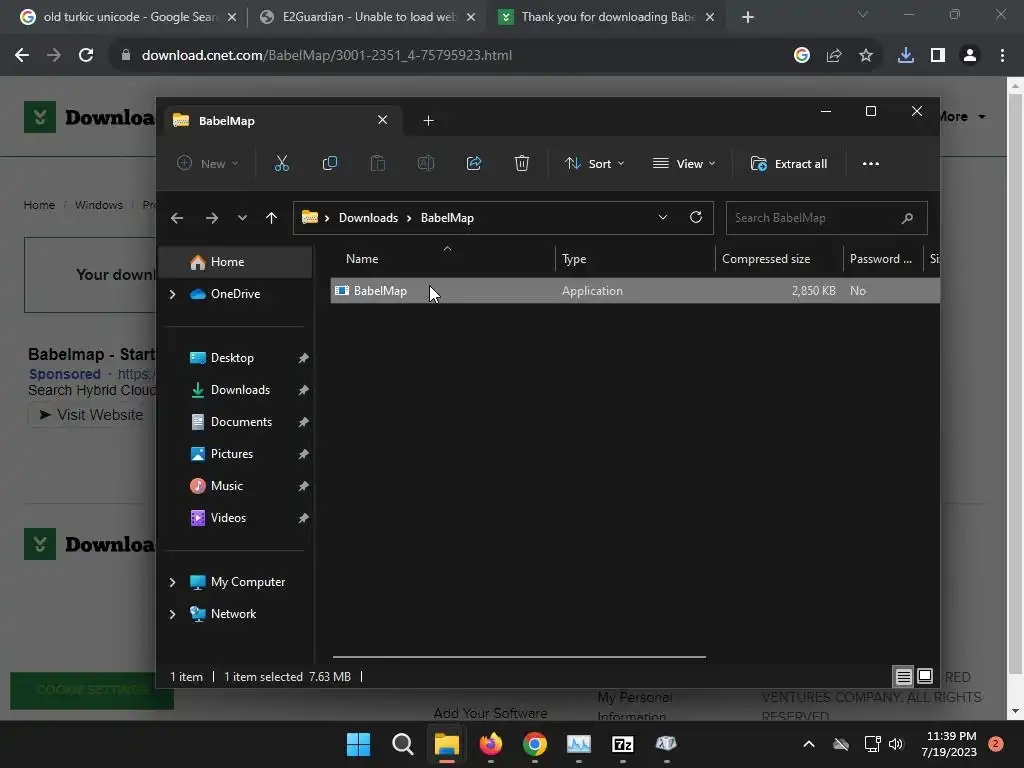Click the Delete trash can icon
This screenshot has height=768, width=1024.
pyautogui.click(x=521, y=163)
